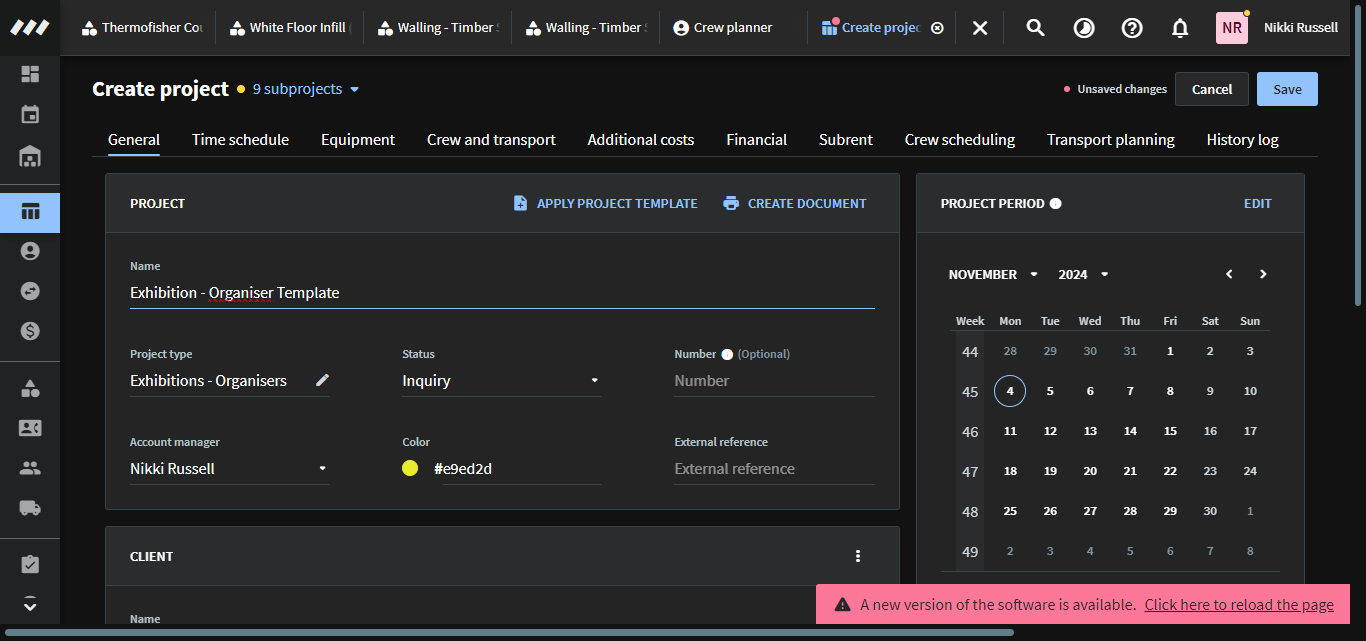Open the truck vehicles icon in sidebar
Screen dimensions: 1366x641
coord(30,508)
